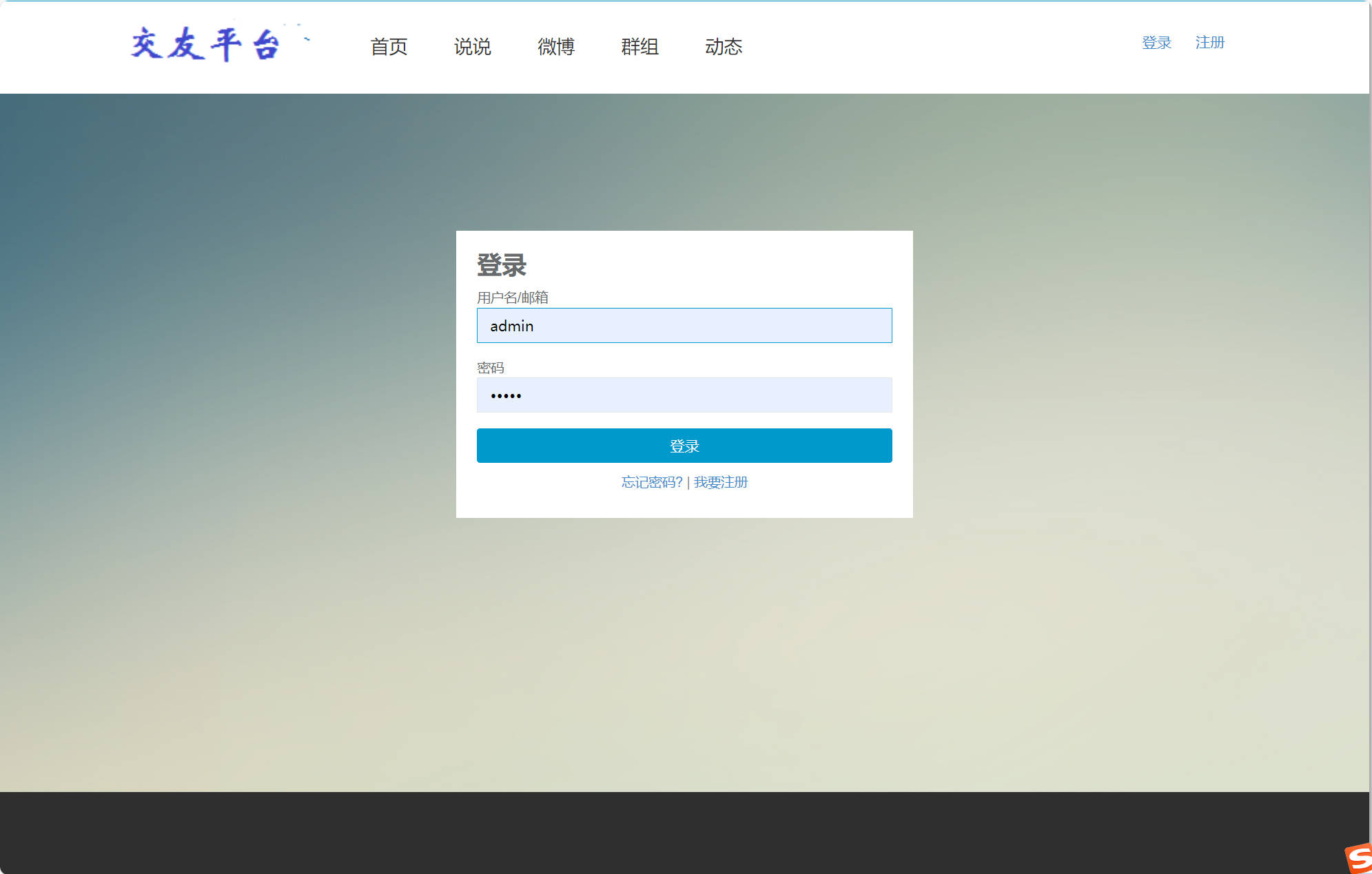Image resolution: width=1372 pixels, height=874 pixels.
Task: Click the 登录 heading on the form
Action: [502, 262]
